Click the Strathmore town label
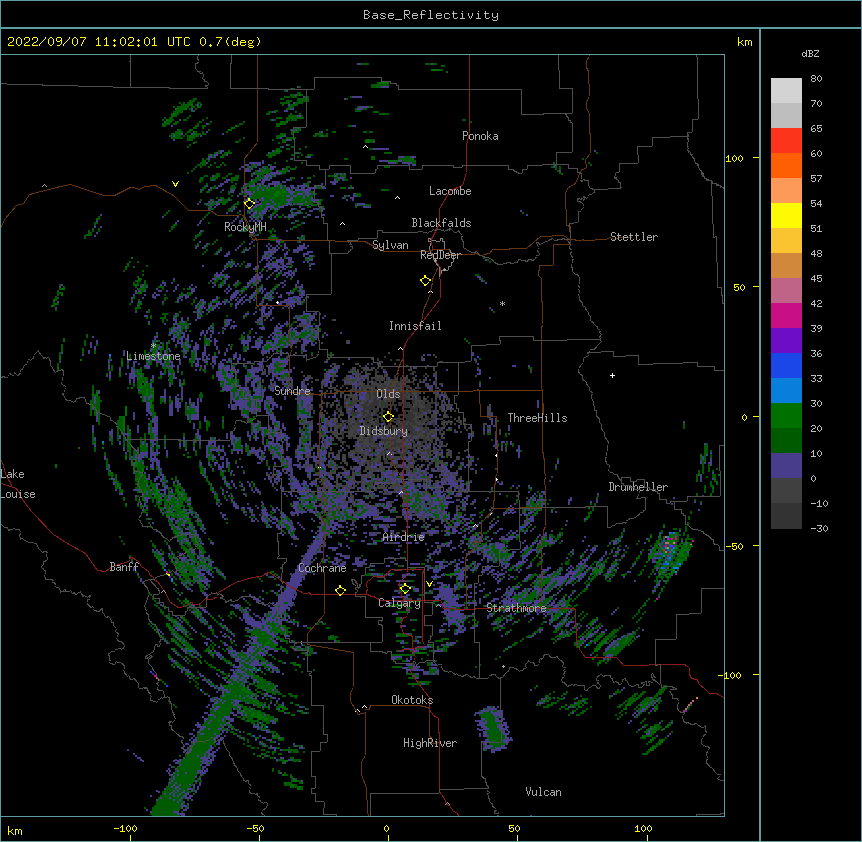 pos(516,608)
